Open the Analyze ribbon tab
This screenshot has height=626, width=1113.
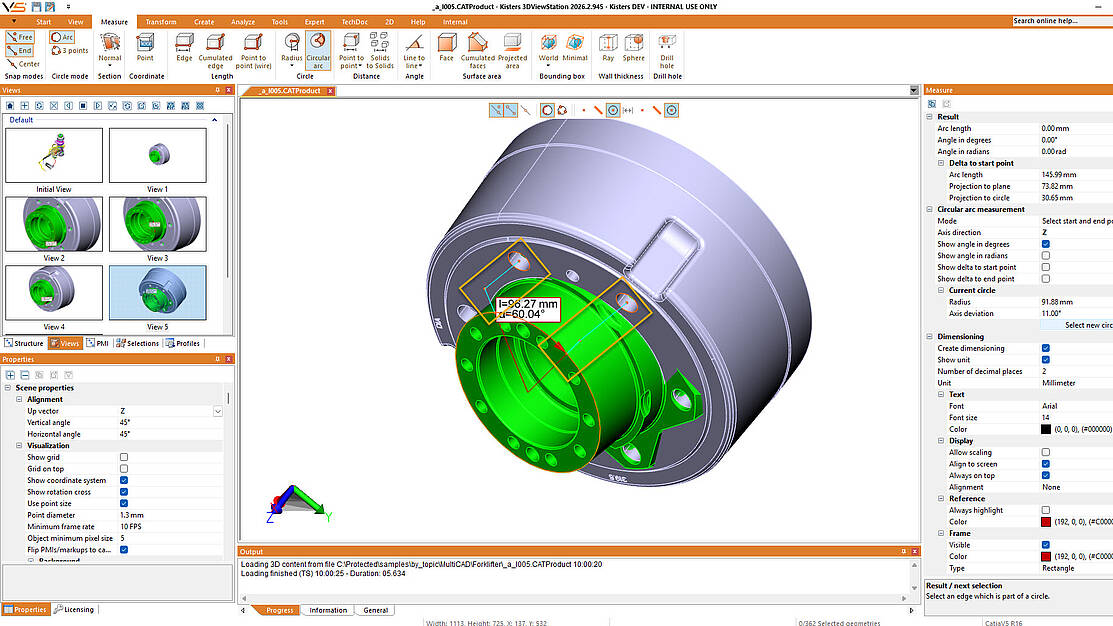[x=243, y=22]
